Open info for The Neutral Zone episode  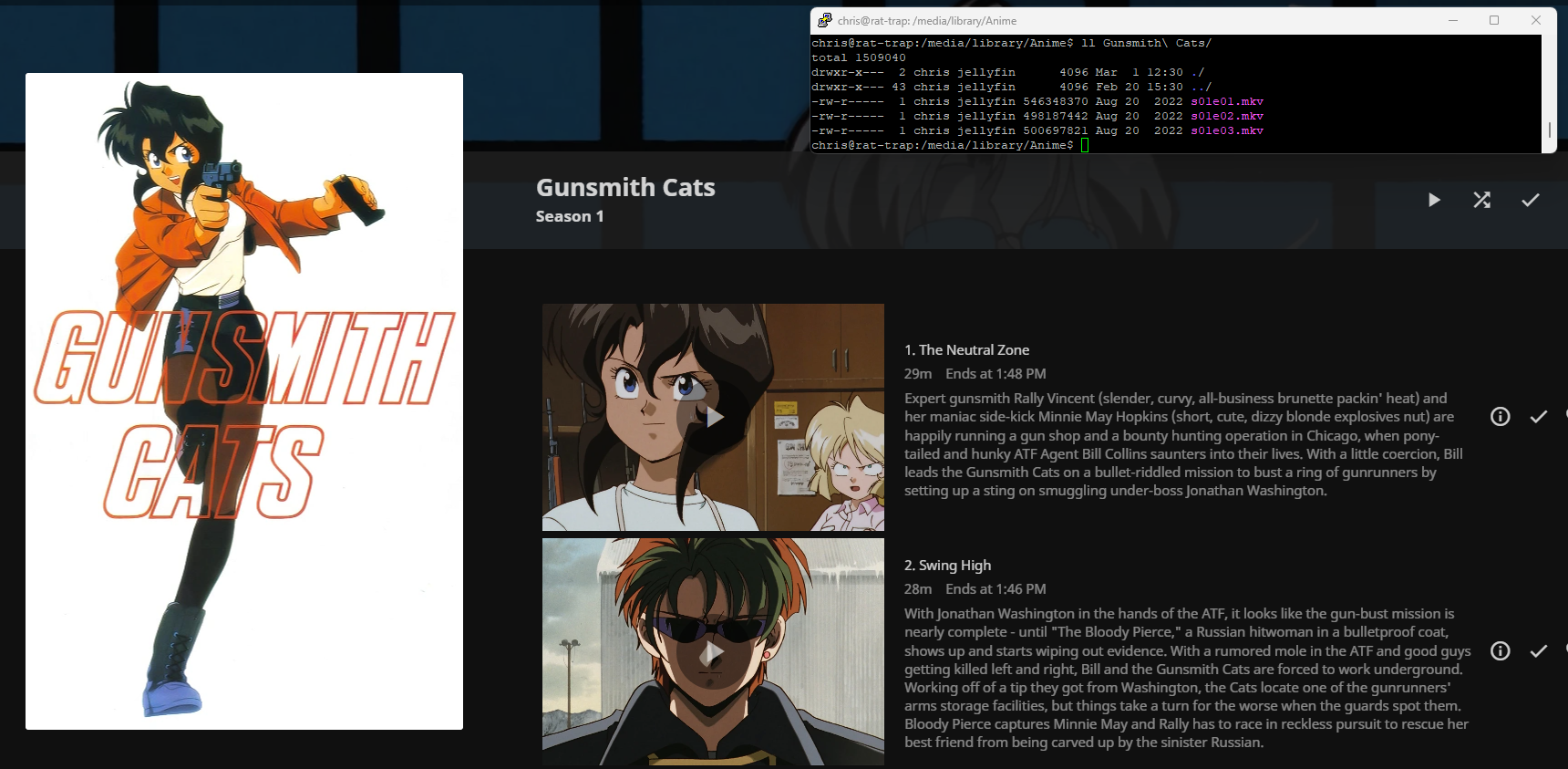tap(1501, 417)
